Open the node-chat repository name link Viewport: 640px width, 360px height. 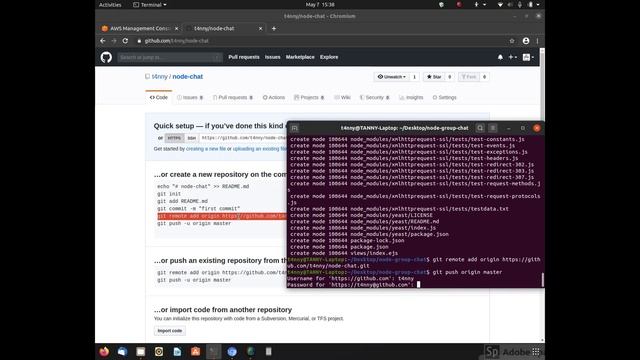pyautogui.click(x=188, y=77)
